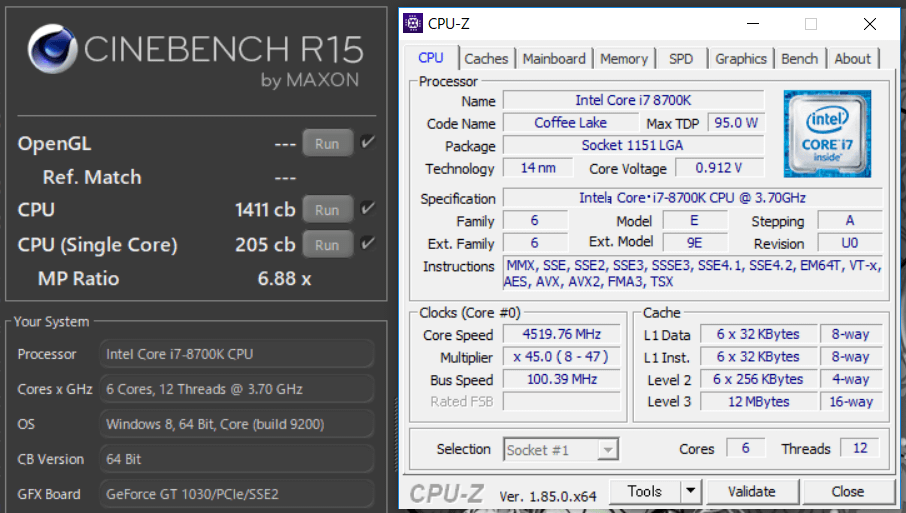The width and height of the screenshot is (906, 513).
Task: Select the CPU tab in CPU-Z
Action: (431, 58)
